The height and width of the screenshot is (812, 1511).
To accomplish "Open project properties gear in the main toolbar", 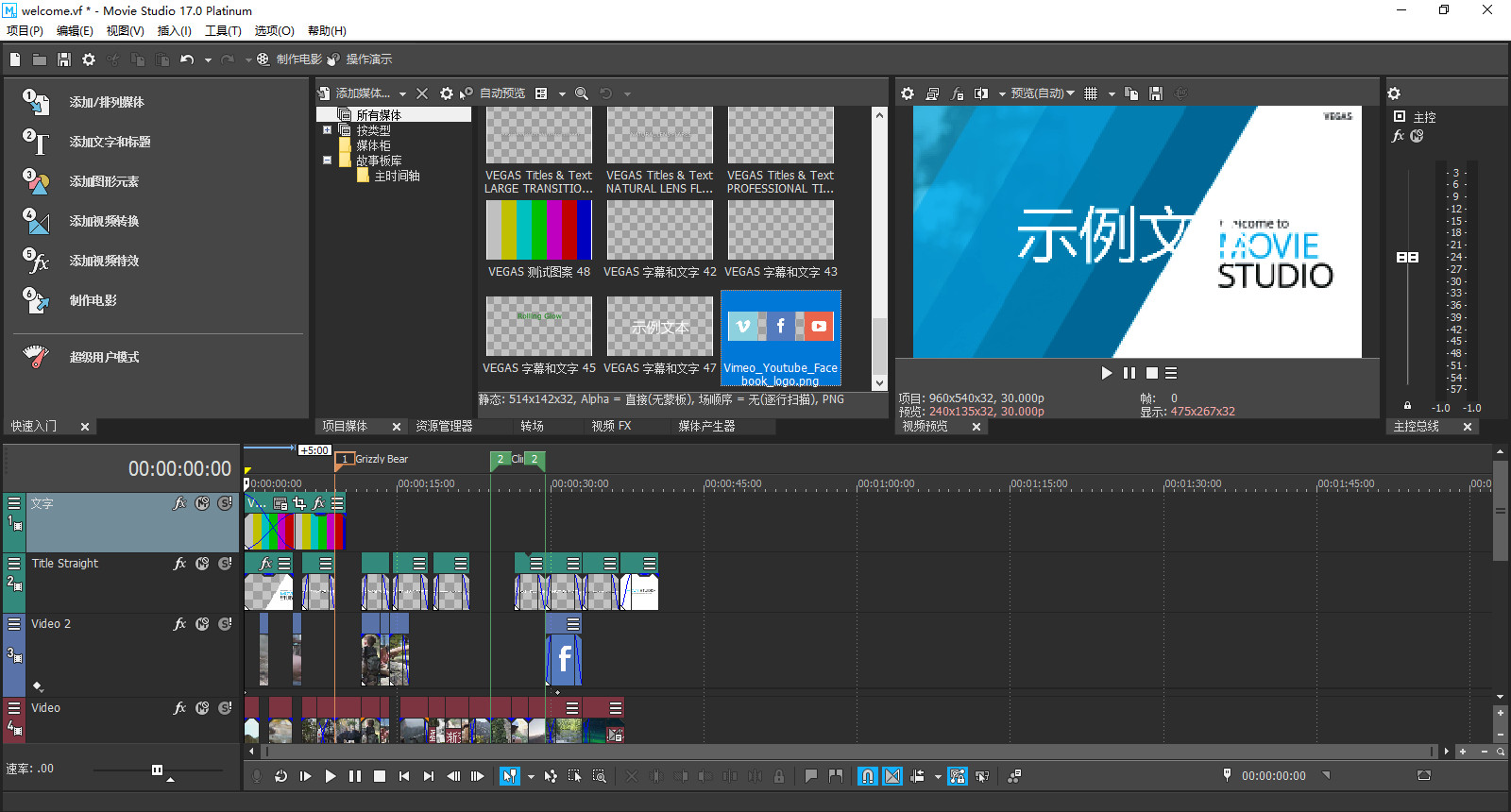I will tap(89, 59).
